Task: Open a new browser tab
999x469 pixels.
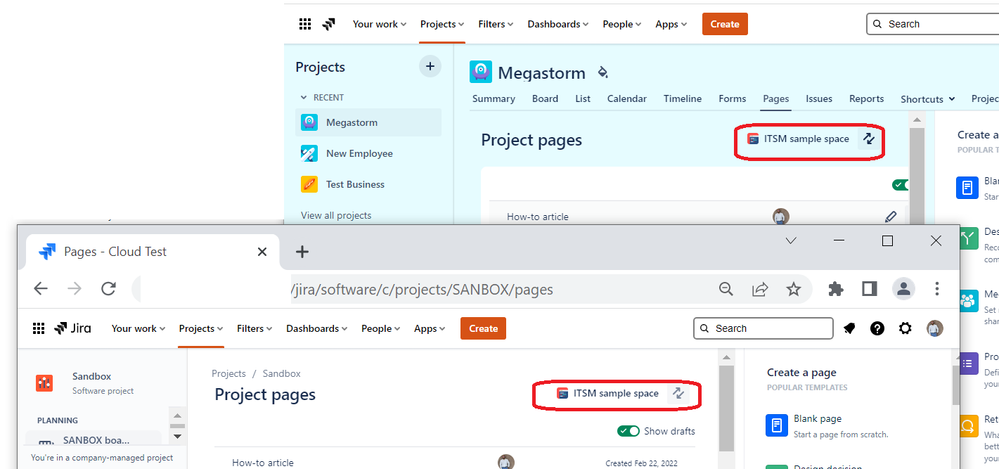Action: [302, 252]
